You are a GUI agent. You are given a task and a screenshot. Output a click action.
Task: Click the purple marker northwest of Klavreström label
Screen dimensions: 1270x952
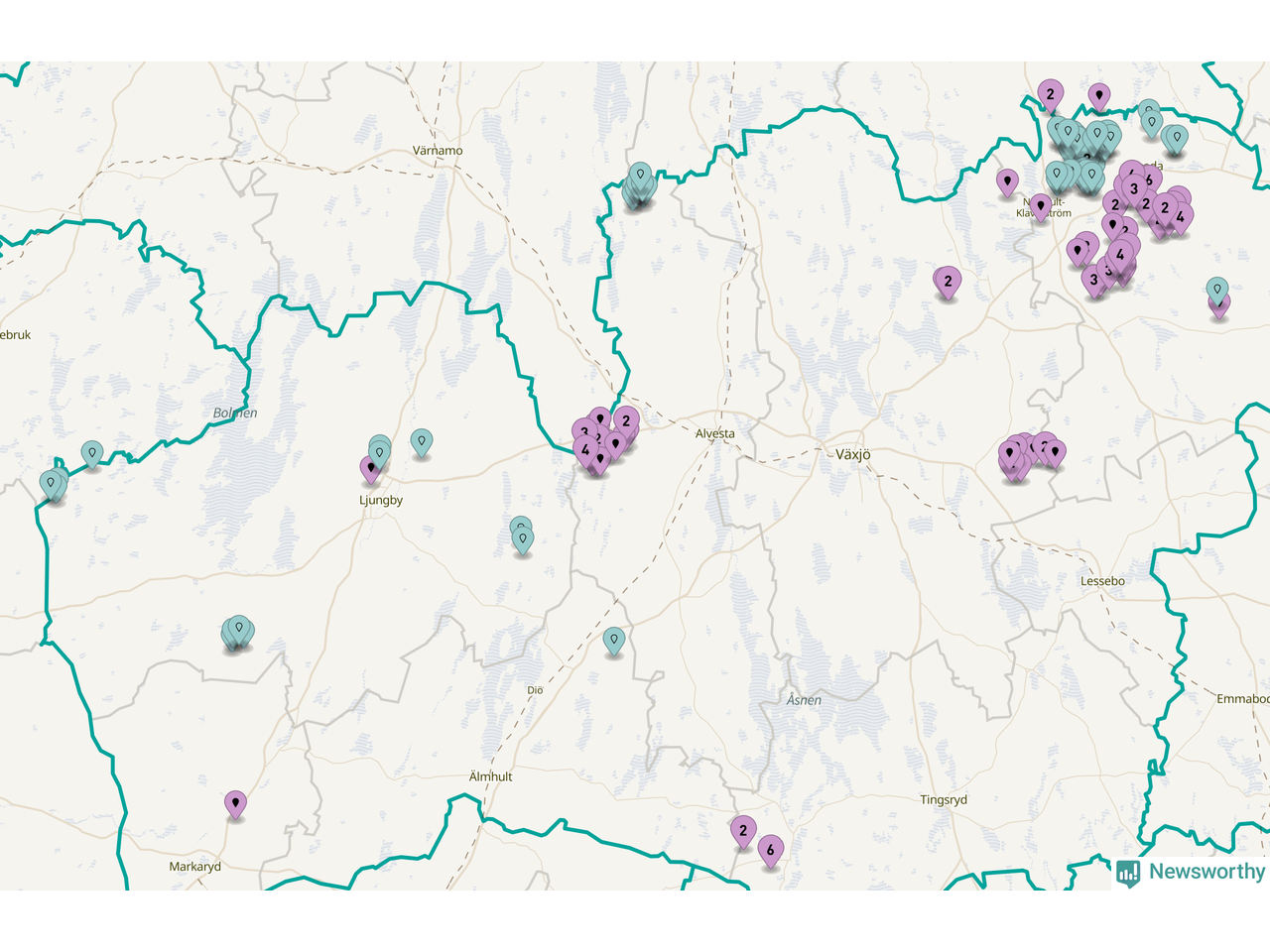(x=1007, y=182)
